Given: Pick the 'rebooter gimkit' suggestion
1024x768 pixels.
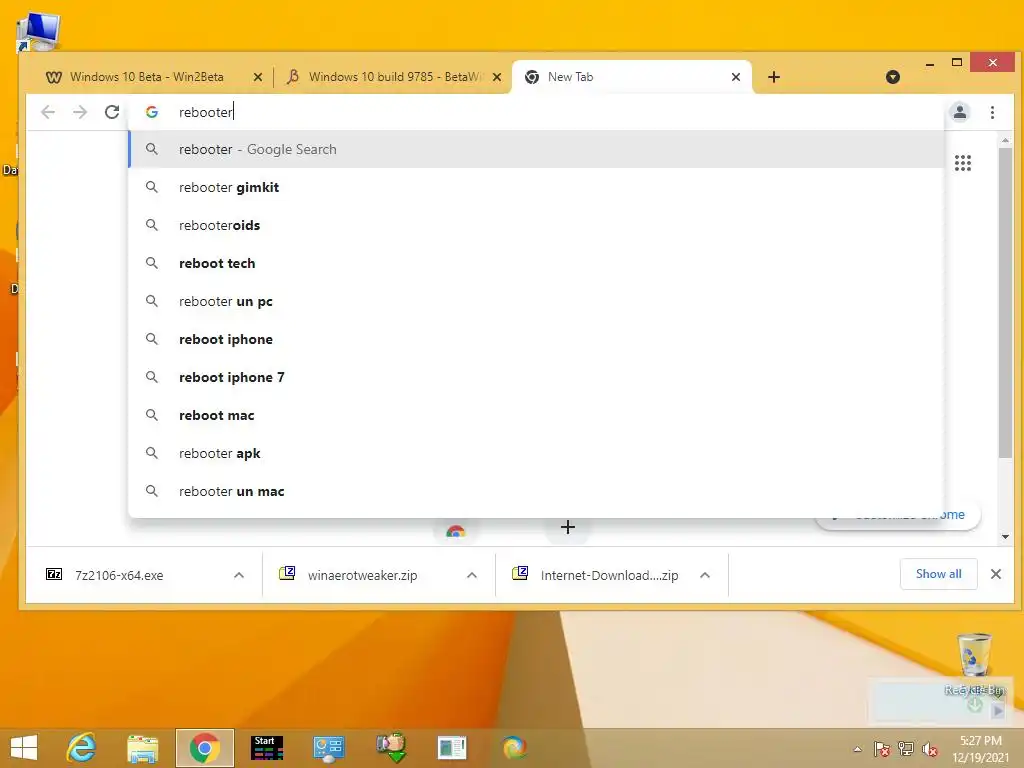Looking at the screenshot, I should [536, 187].
